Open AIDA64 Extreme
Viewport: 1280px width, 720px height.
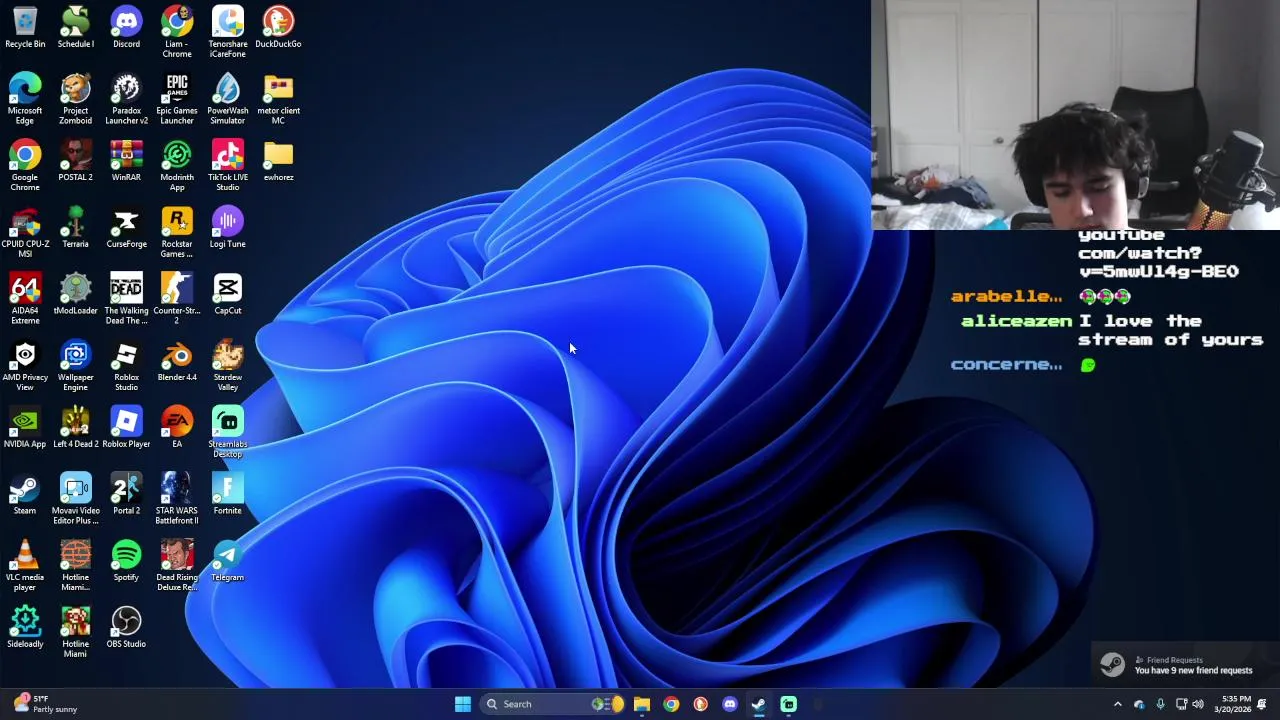point(25,300)
